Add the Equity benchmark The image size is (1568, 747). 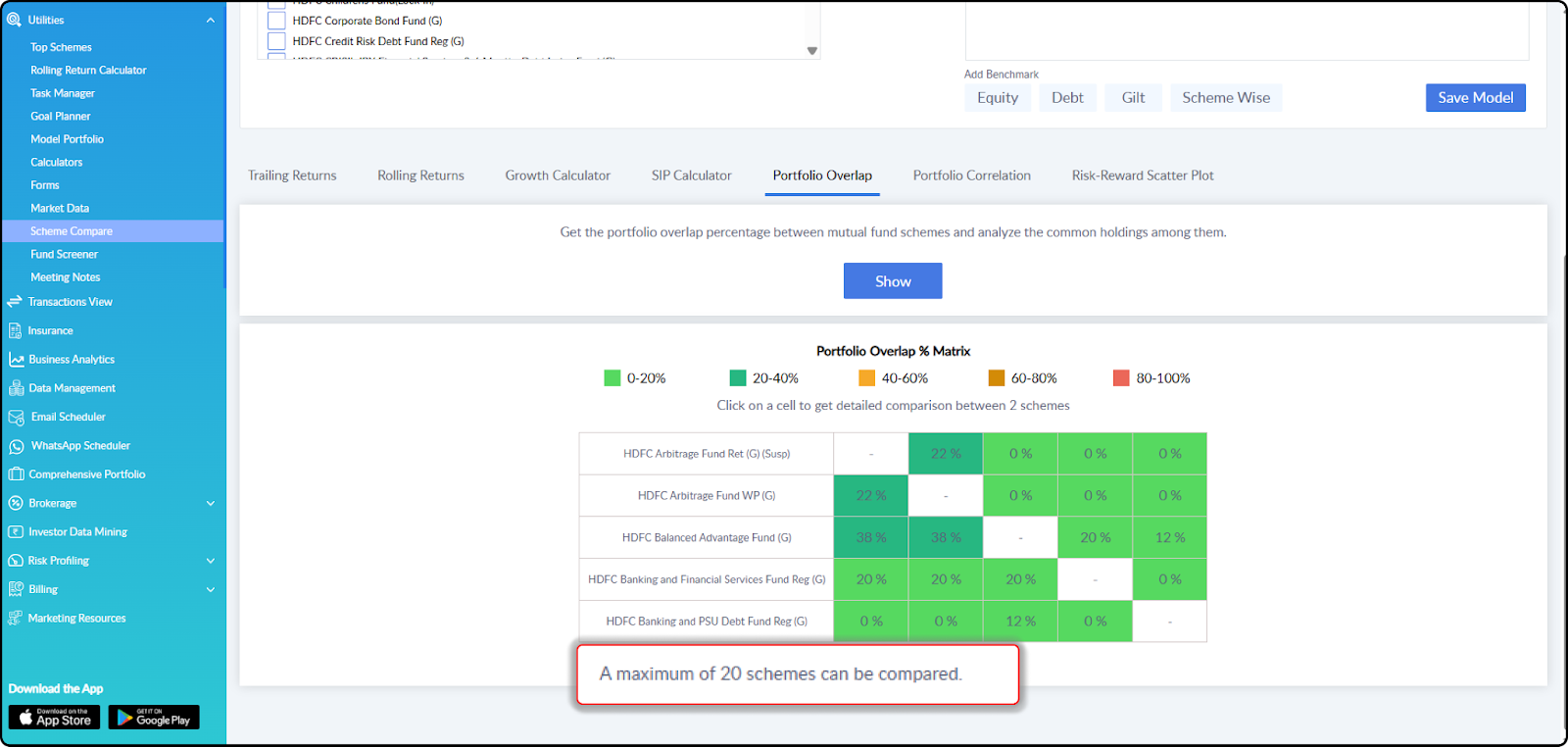click(998, 97)
